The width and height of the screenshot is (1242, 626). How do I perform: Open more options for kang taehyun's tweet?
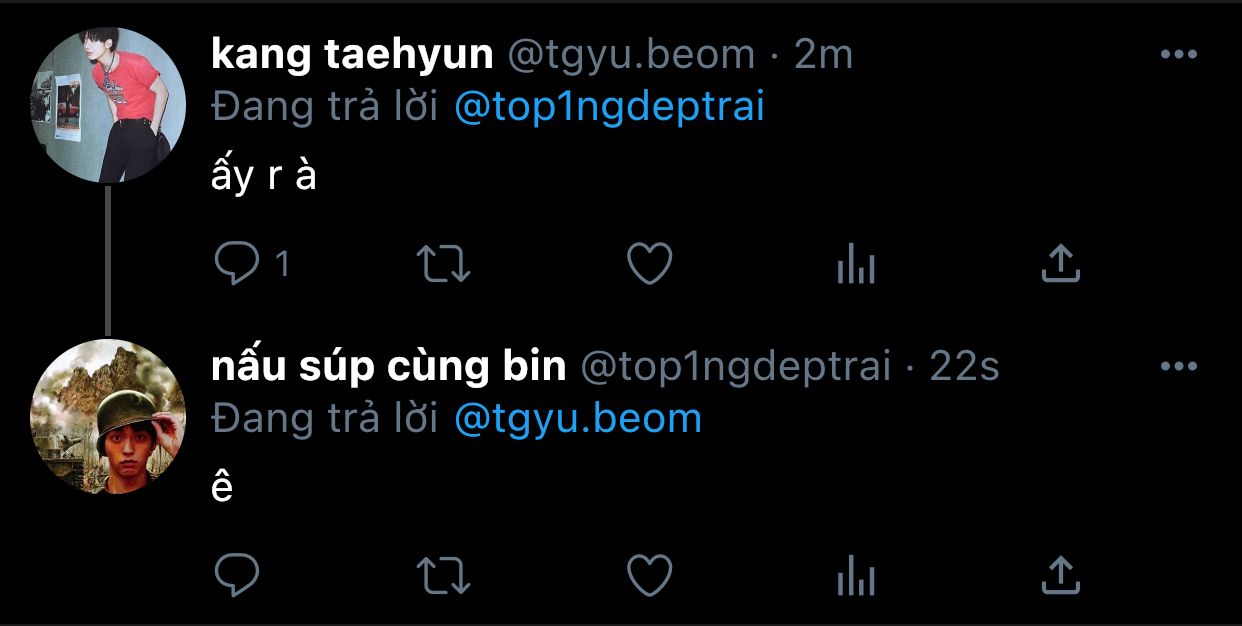click(1178, 54)
